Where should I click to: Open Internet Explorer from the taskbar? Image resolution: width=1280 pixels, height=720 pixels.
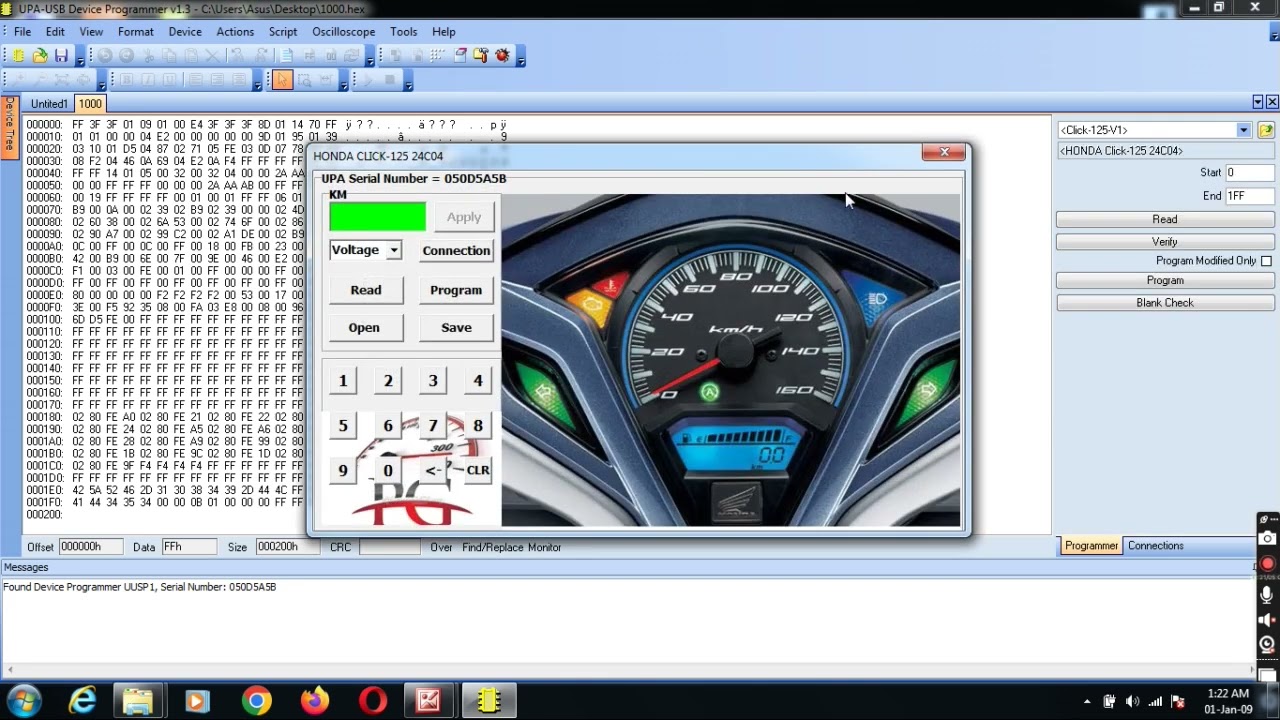coord(82,701)
